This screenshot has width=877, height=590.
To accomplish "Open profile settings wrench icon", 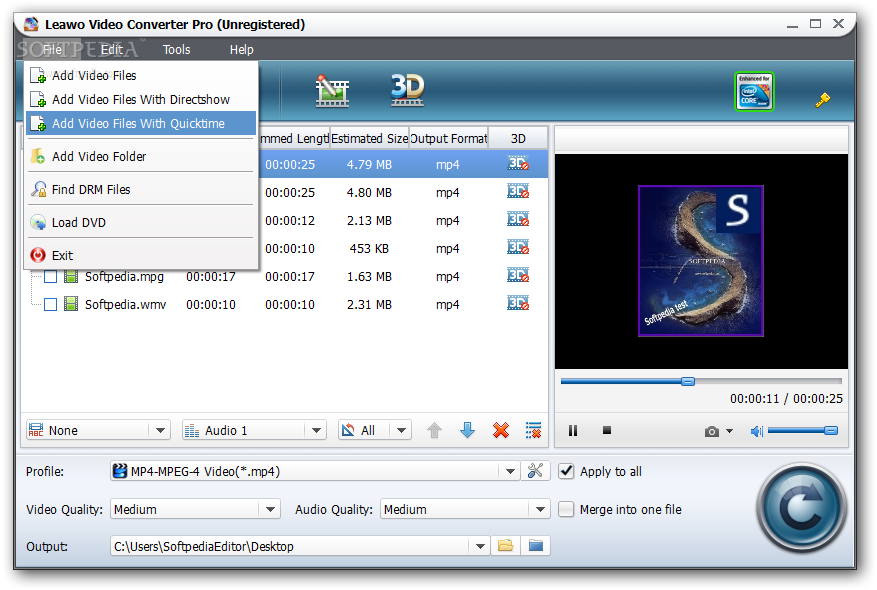I will 535,471.
